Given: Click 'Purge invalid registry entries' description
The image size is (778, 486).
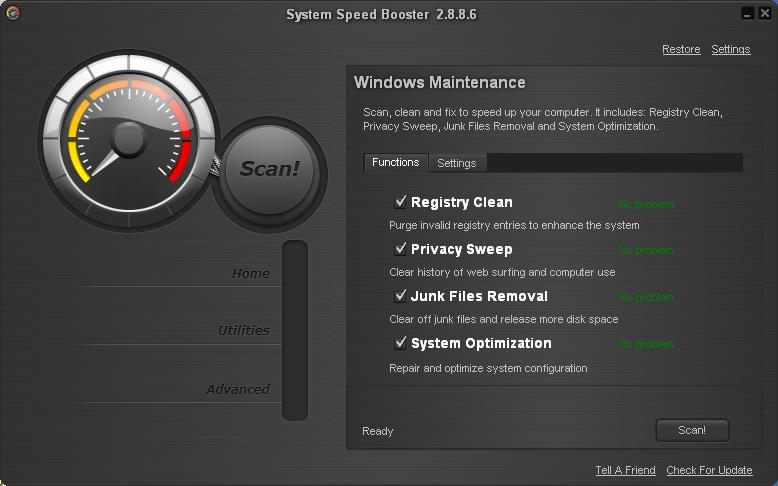Looking at the screenshot, I should 514,225.
